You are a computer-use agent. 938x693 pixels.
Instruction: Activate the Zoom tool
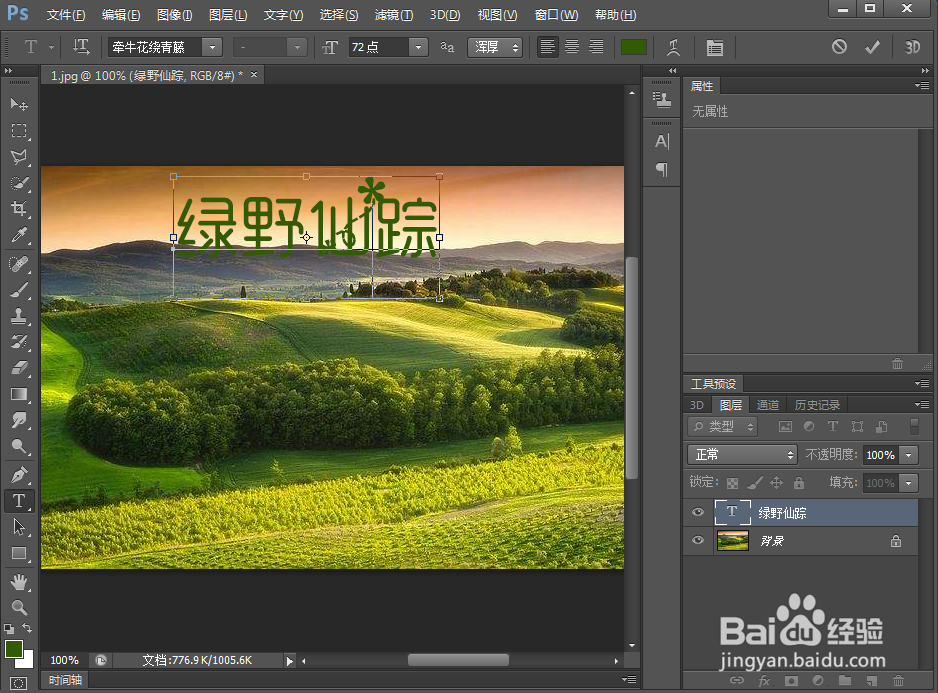click(x=20, y=607)
